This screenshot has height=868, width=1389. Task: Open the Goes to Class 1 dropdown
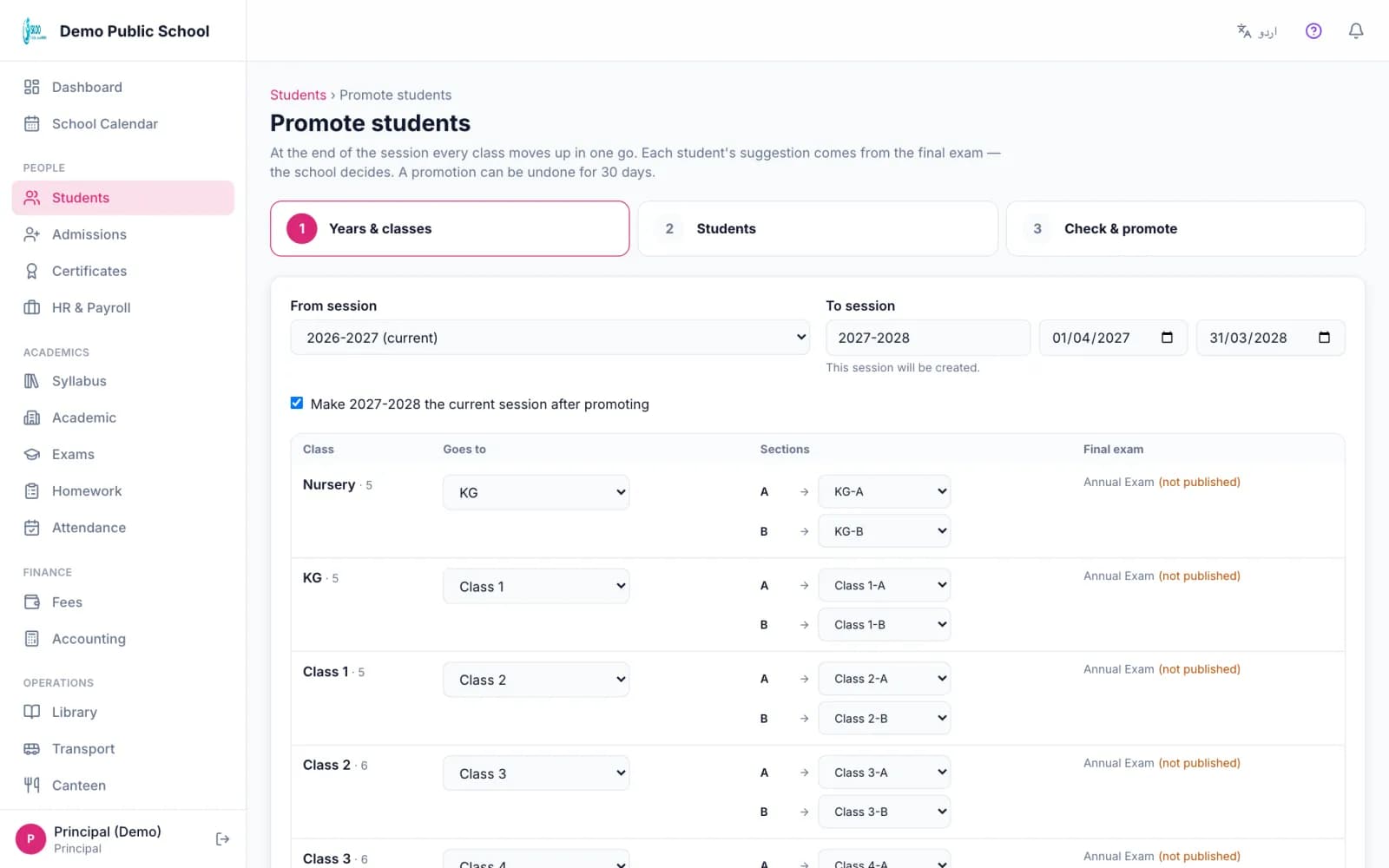click(536, 586)
